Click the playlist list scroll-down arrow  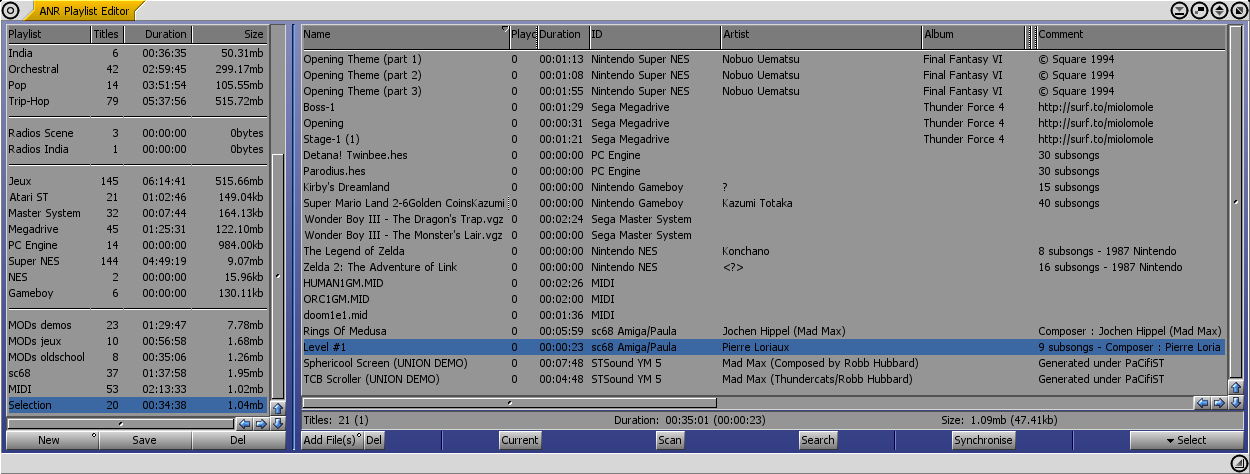pyautogui.click(x=278, y=424)
